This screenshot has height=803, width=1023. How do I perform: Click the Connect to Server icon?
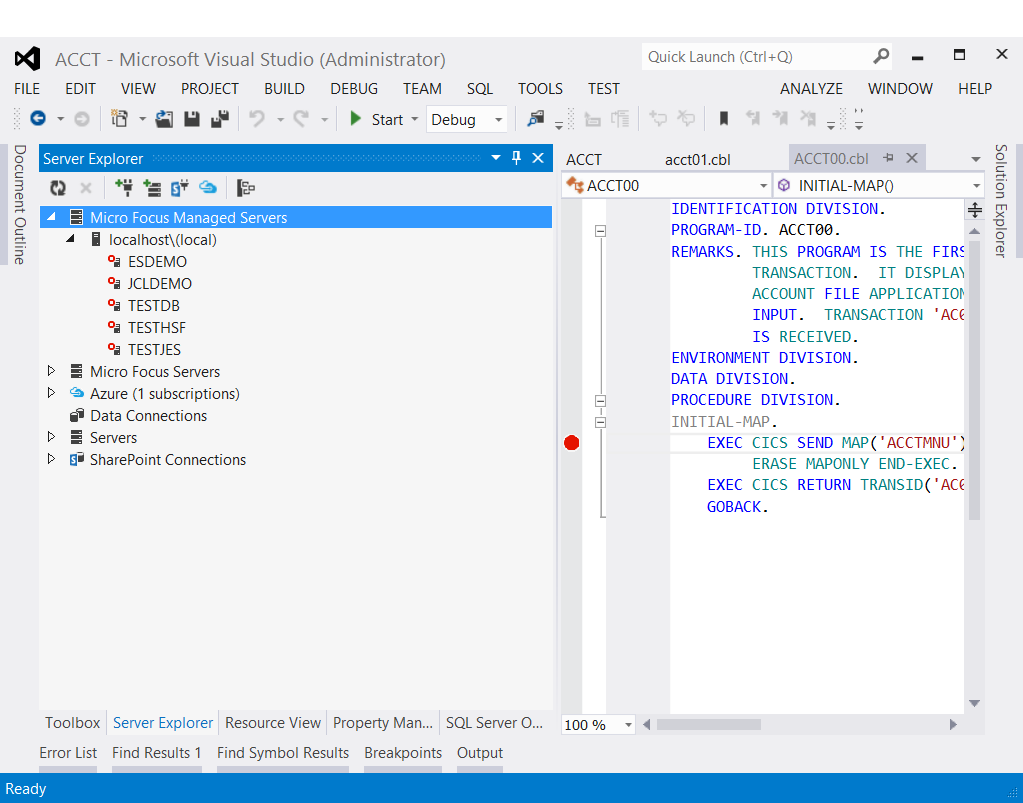click(x=152, y=187)
